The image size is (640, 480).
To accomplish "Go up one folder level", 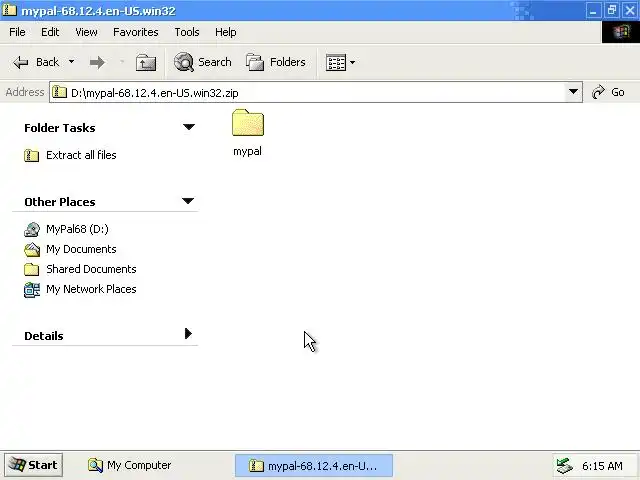I will click(146, 62).
